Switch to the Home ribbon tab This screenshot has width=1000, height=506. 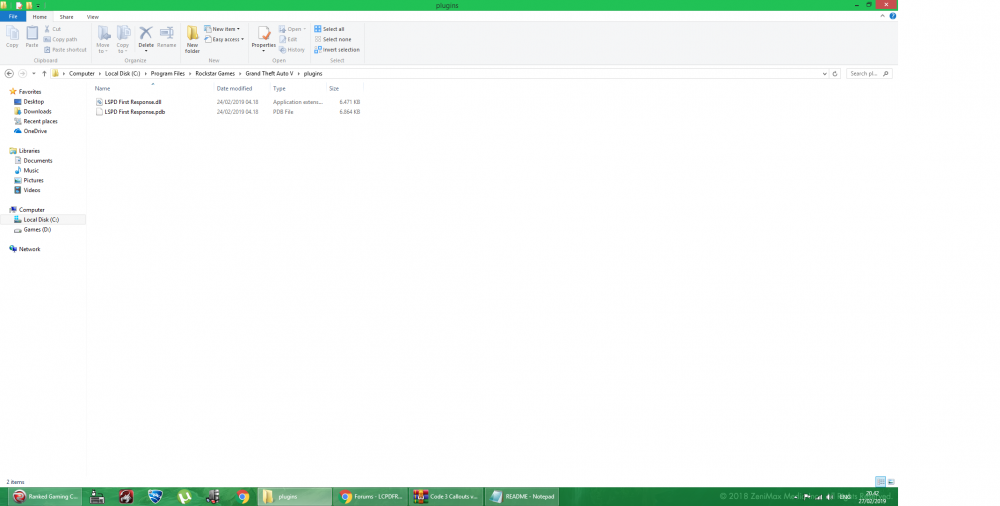[x=40, y=17]
